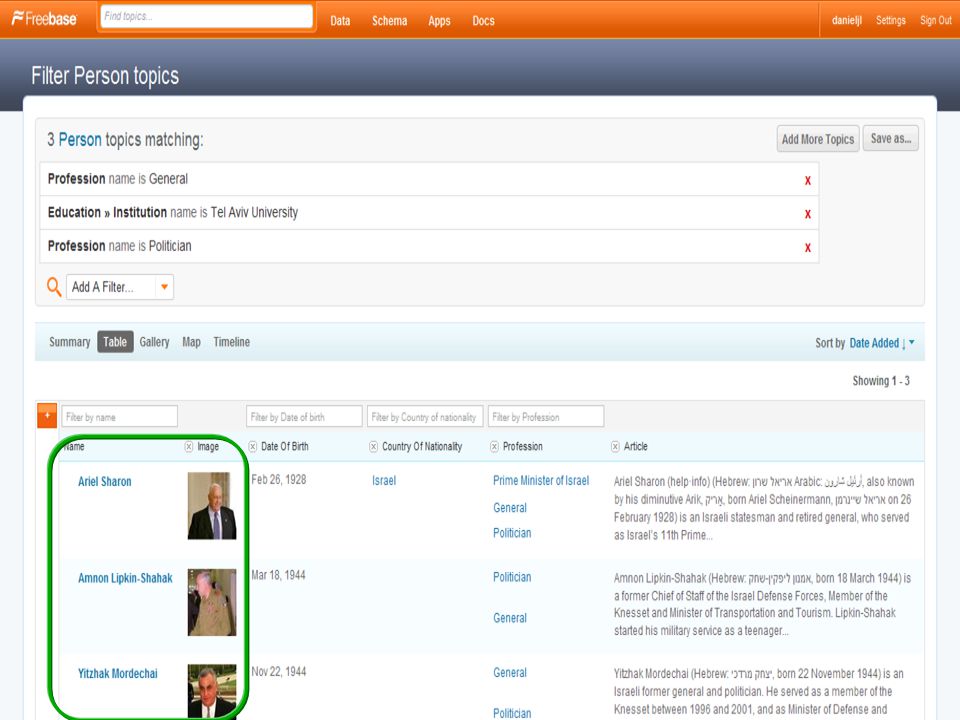Viewport: 960px width, 720px height.
Task: Click Politician link in Amnon Lipkin-Shahak row
Action: click(512, 577)
